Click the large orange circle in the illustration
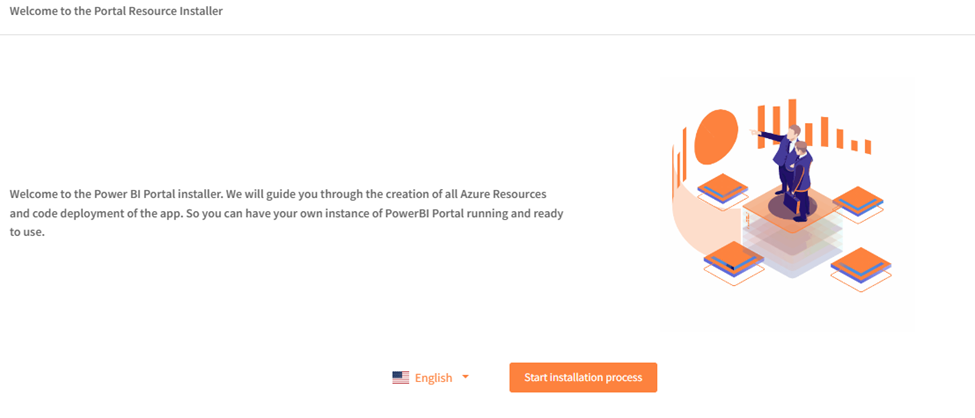975x418 pixels. [715, 137]
